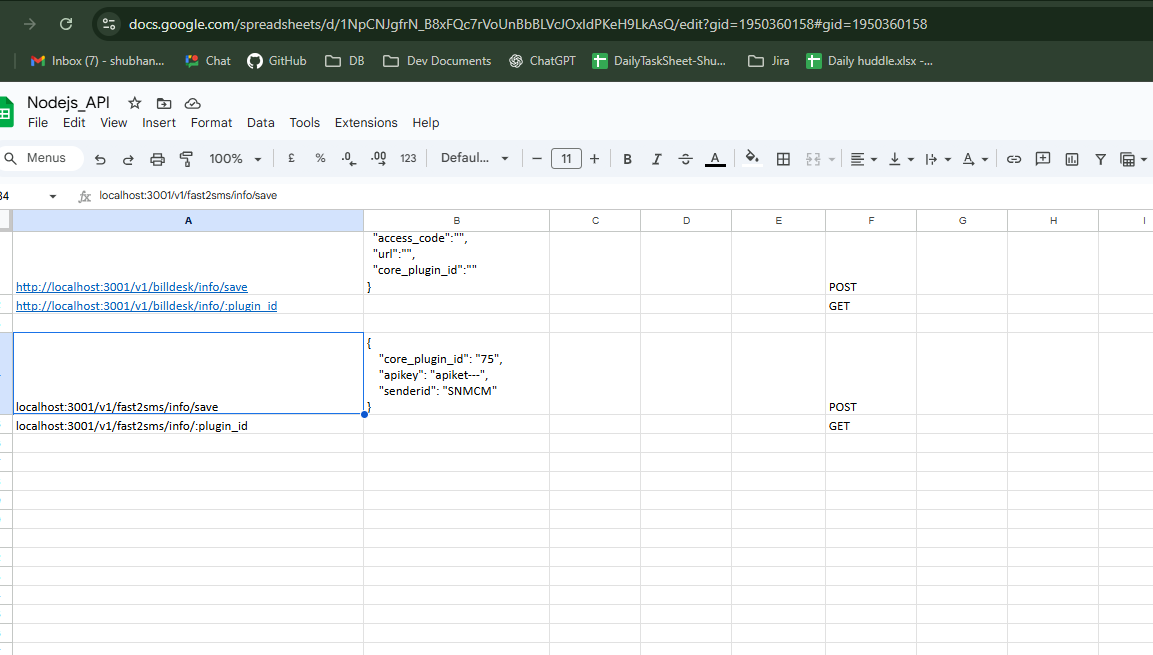Click the Insert link icon
The width and height of the screenshot is (1153, 655).
[x=1013, y=159]
